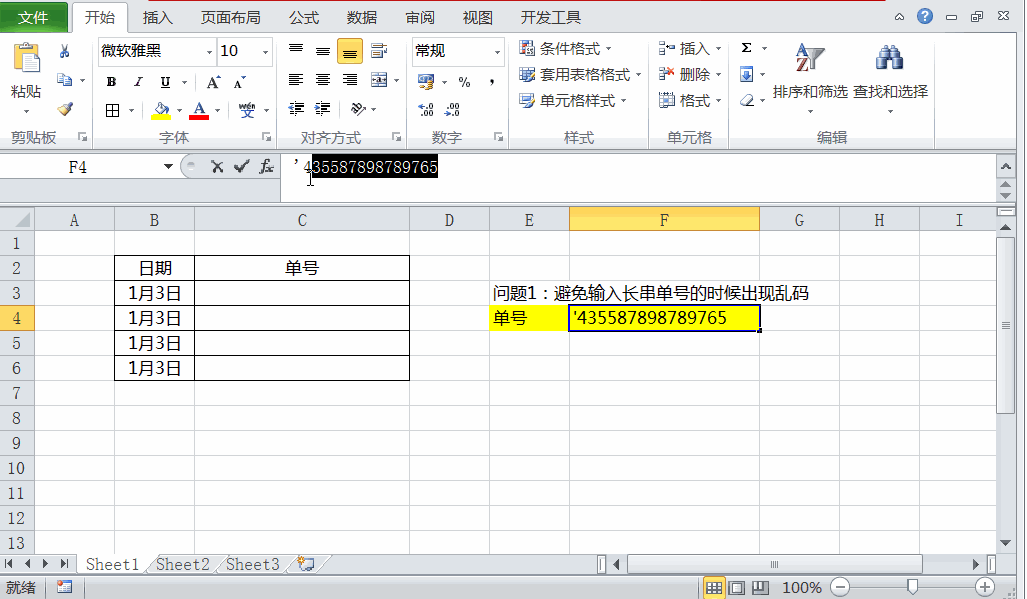1027x599 pixels.
Task: Open Find and Select (查找和选择)
Action: (890, 77)
